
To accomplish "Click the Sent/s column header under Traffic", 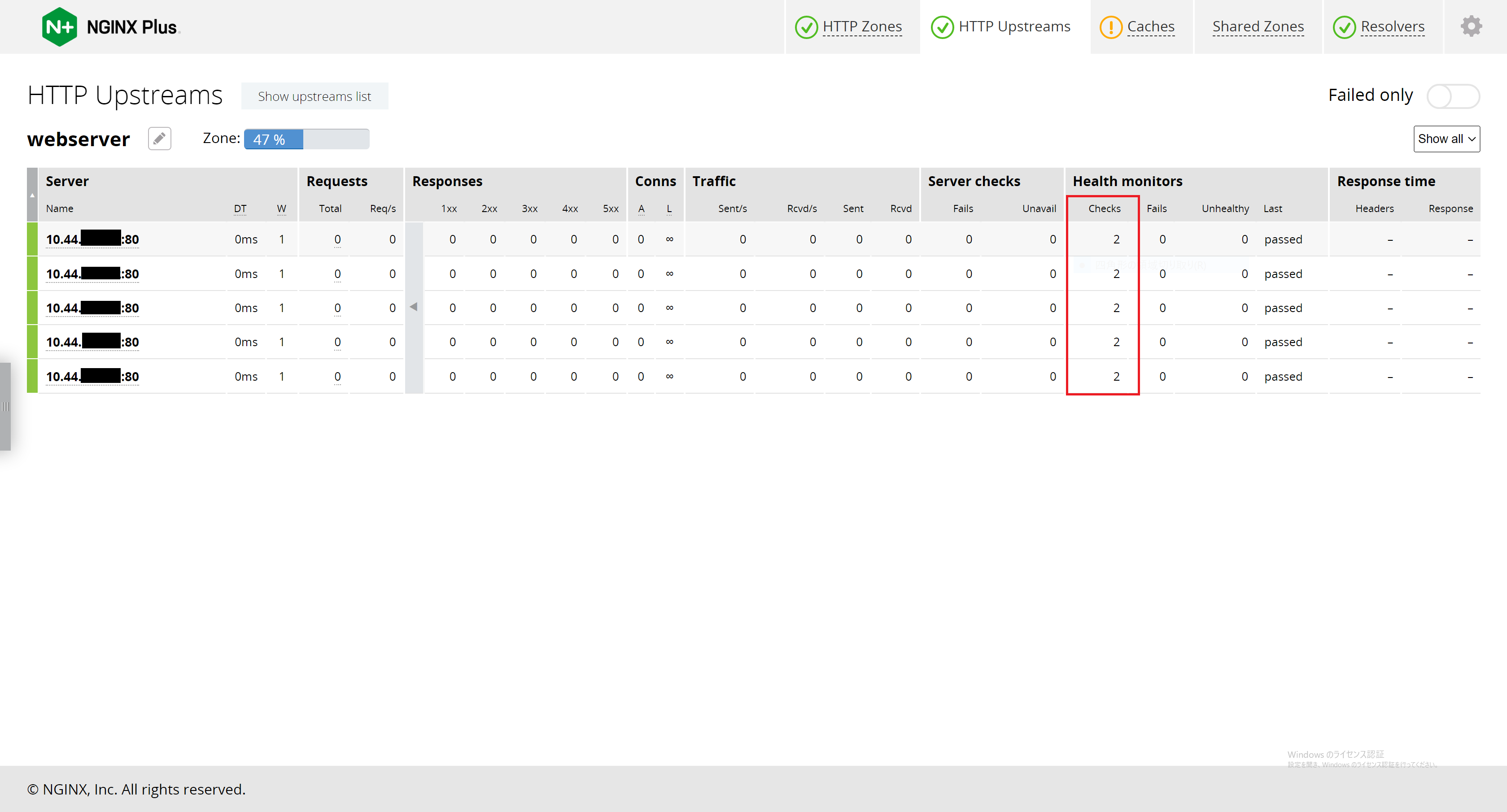I will pyautogui.click(x=733, y=208).
